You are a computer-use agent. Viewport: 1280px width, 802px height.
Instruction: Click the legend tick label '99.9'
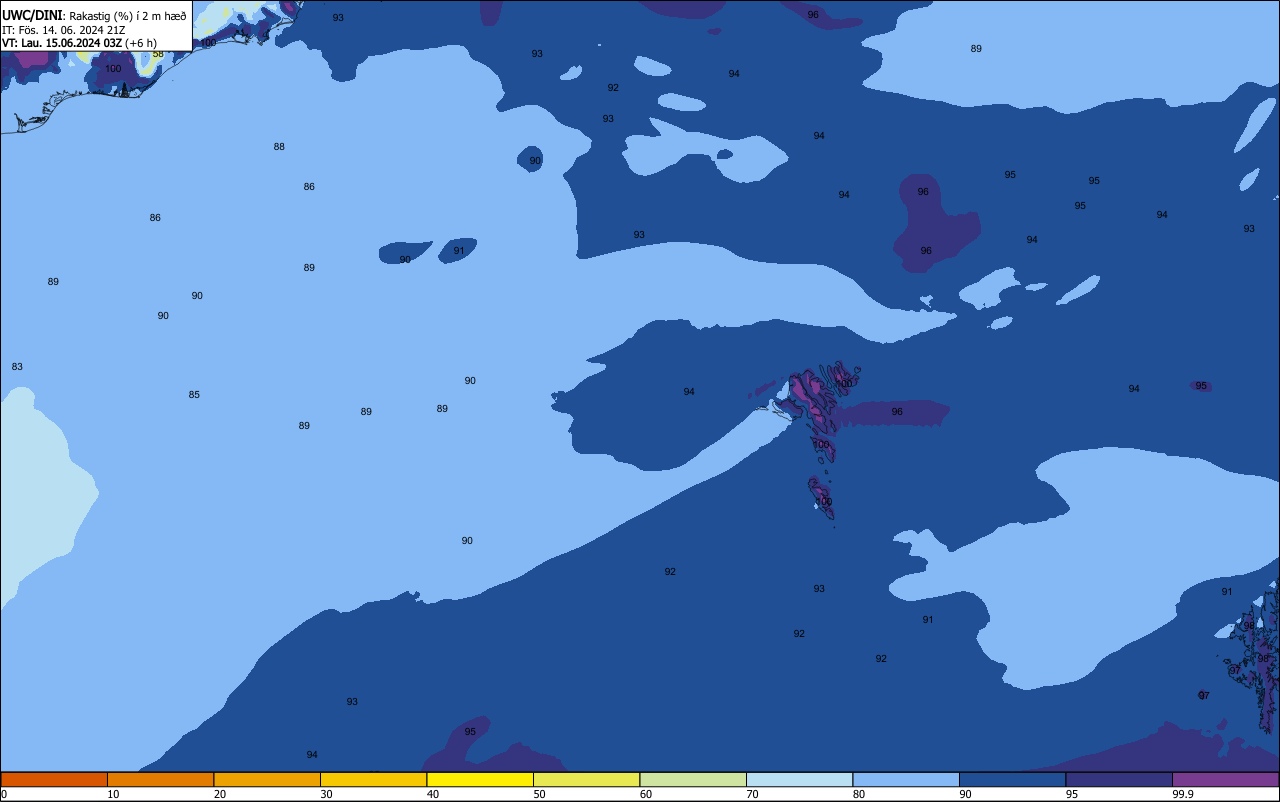coord(1182,794)
